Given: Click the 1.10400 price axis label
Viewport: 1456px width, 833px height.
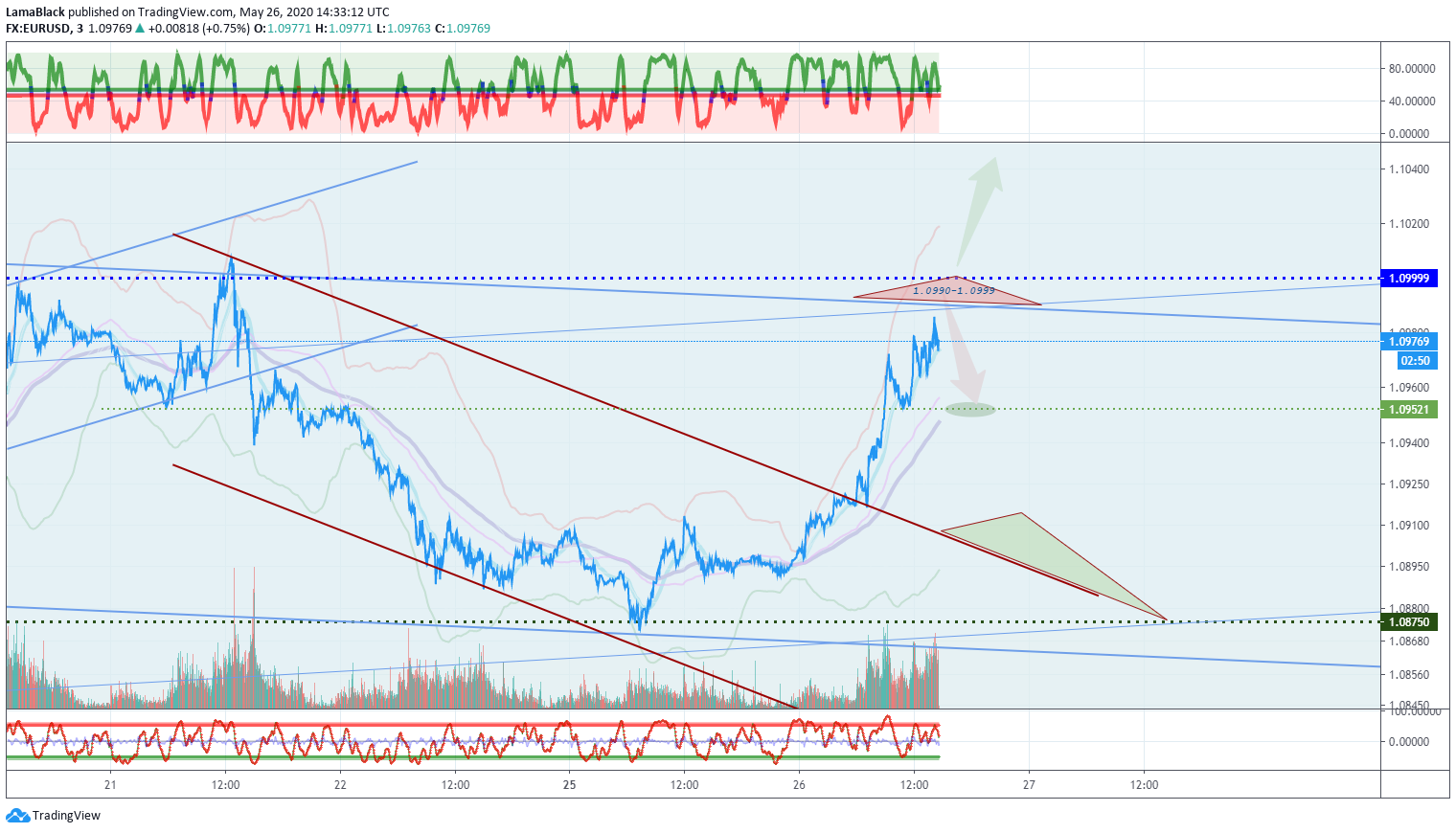Looking at the screenshot, I should click(1409, 169).
